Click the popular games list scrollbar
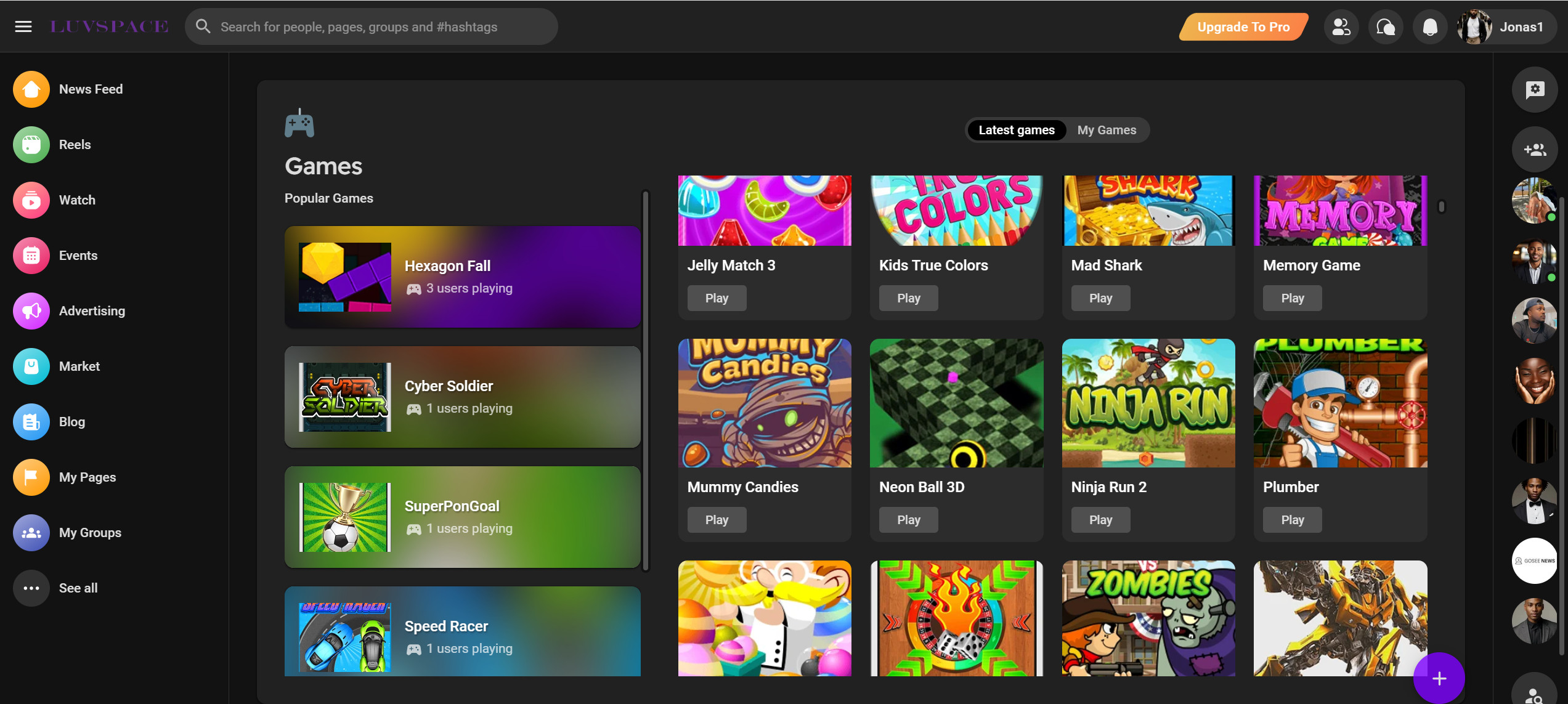The image size is (1568, 704). tap(646, 380)
